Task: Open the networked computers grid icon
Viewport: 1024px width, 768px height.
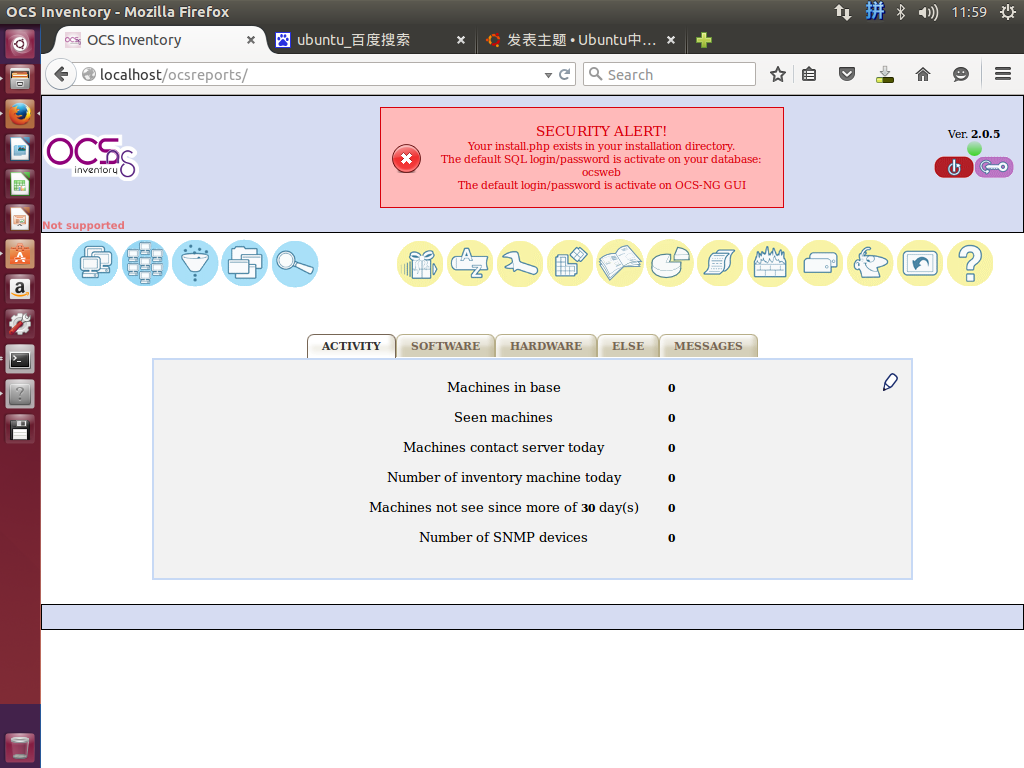Action: [x=145, y=263]
